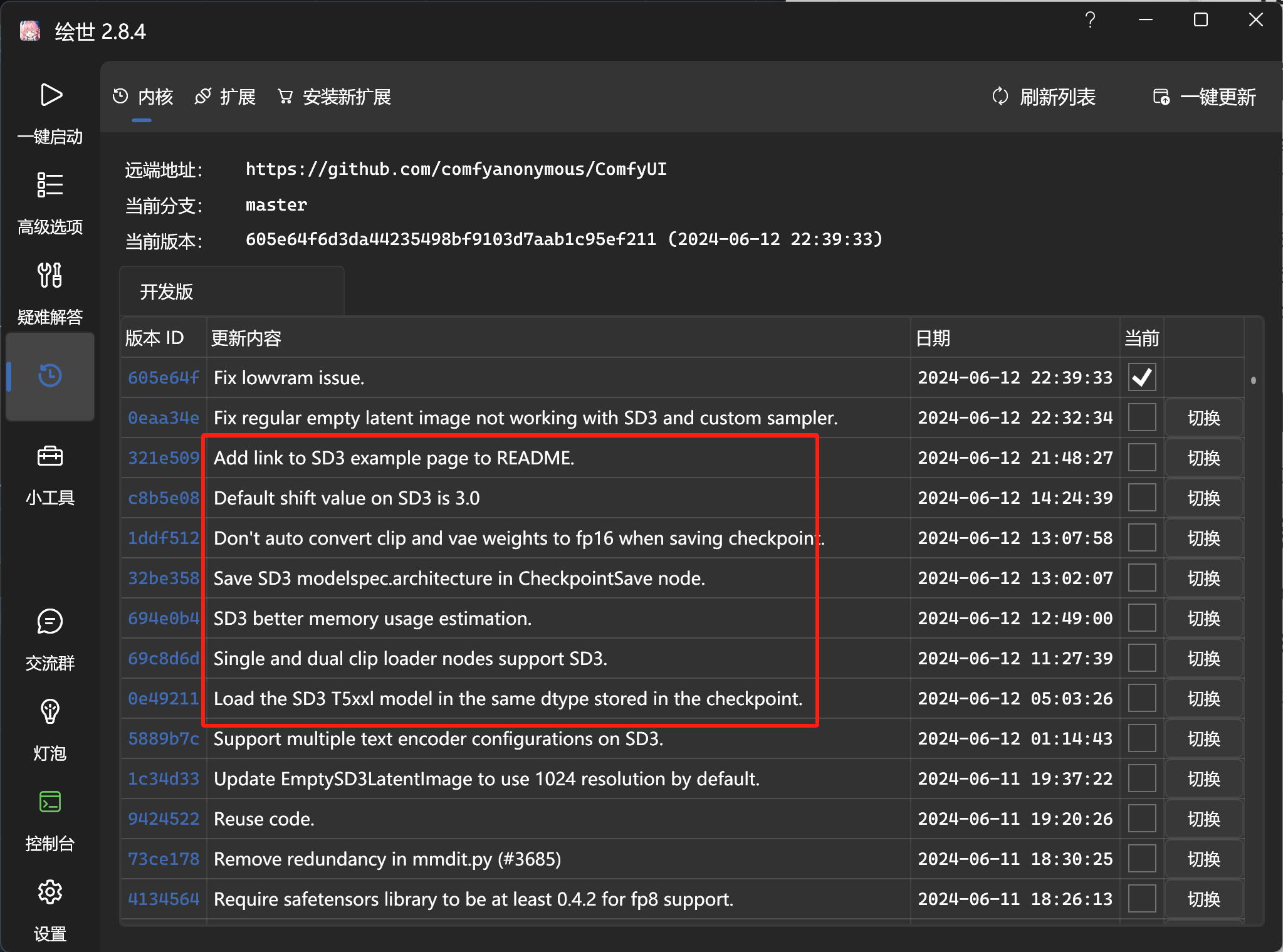The height and width of the screenshot is (952, 1283).
Task: Open the small tools toolbox icon
Action: coord(50,456)
